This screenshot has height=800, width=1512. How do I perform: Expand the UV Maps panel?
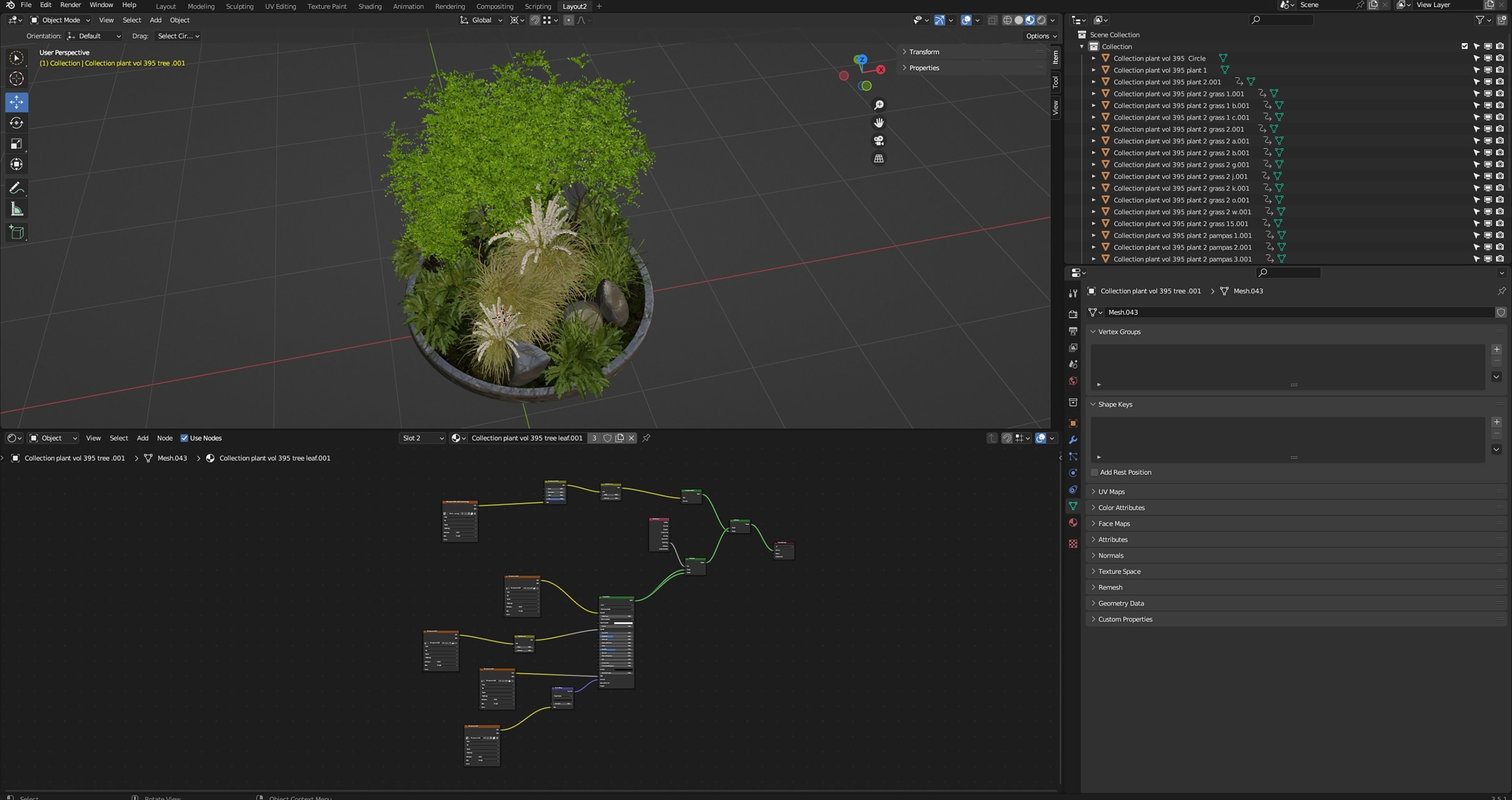(x=1111, y=492)
